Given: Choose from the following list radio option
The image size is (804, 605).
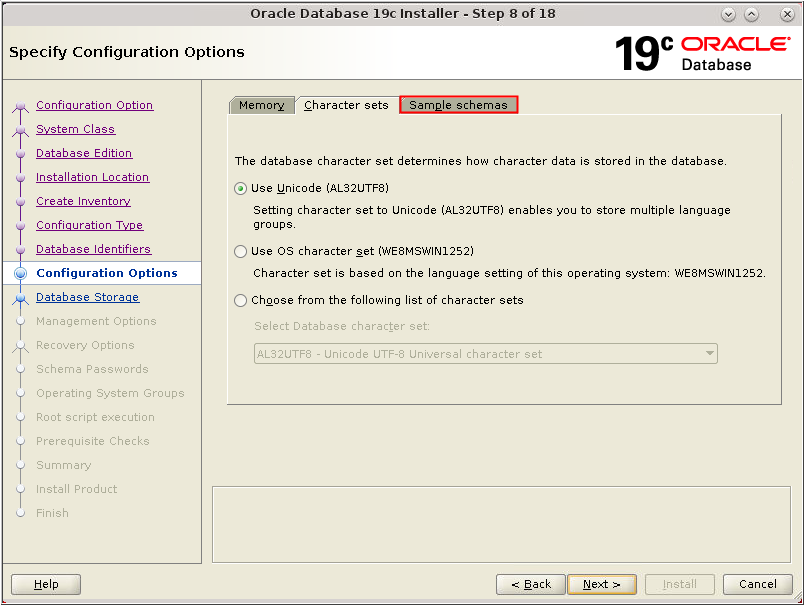Looking at the screenshot, I should (x=240, y=300).
